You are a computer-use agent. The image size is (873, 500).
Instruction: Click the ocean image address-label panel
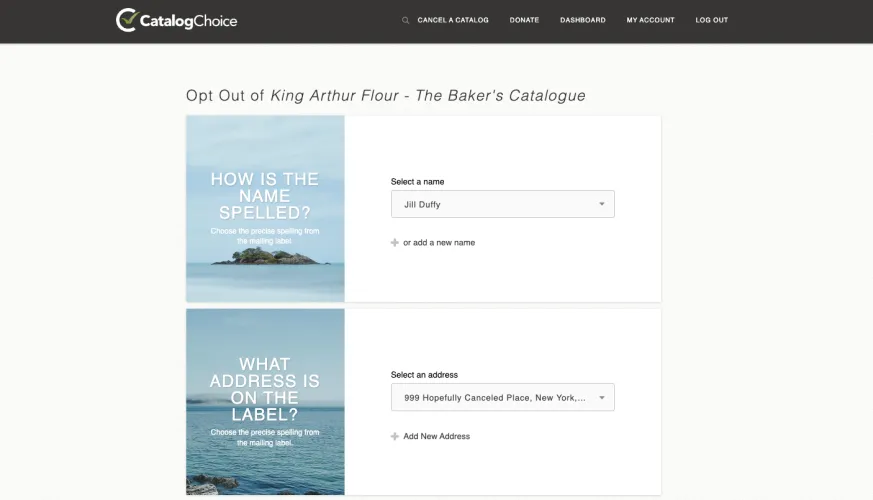point(265,401)
